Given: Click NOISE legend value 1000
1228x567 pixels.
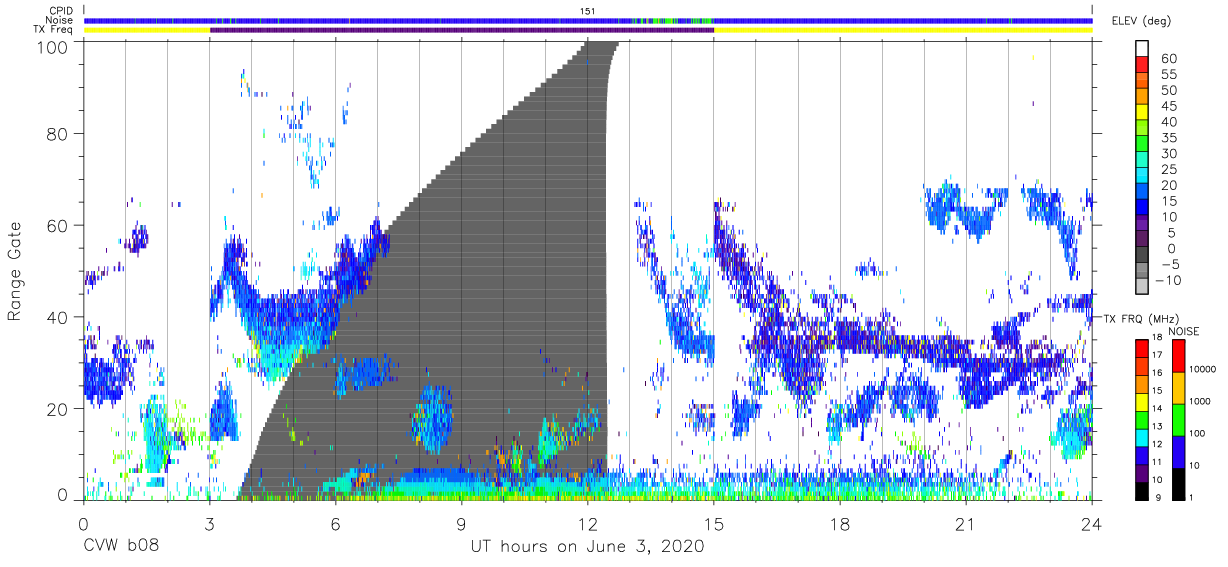Looking at the screenshot, I should 1200,401.
